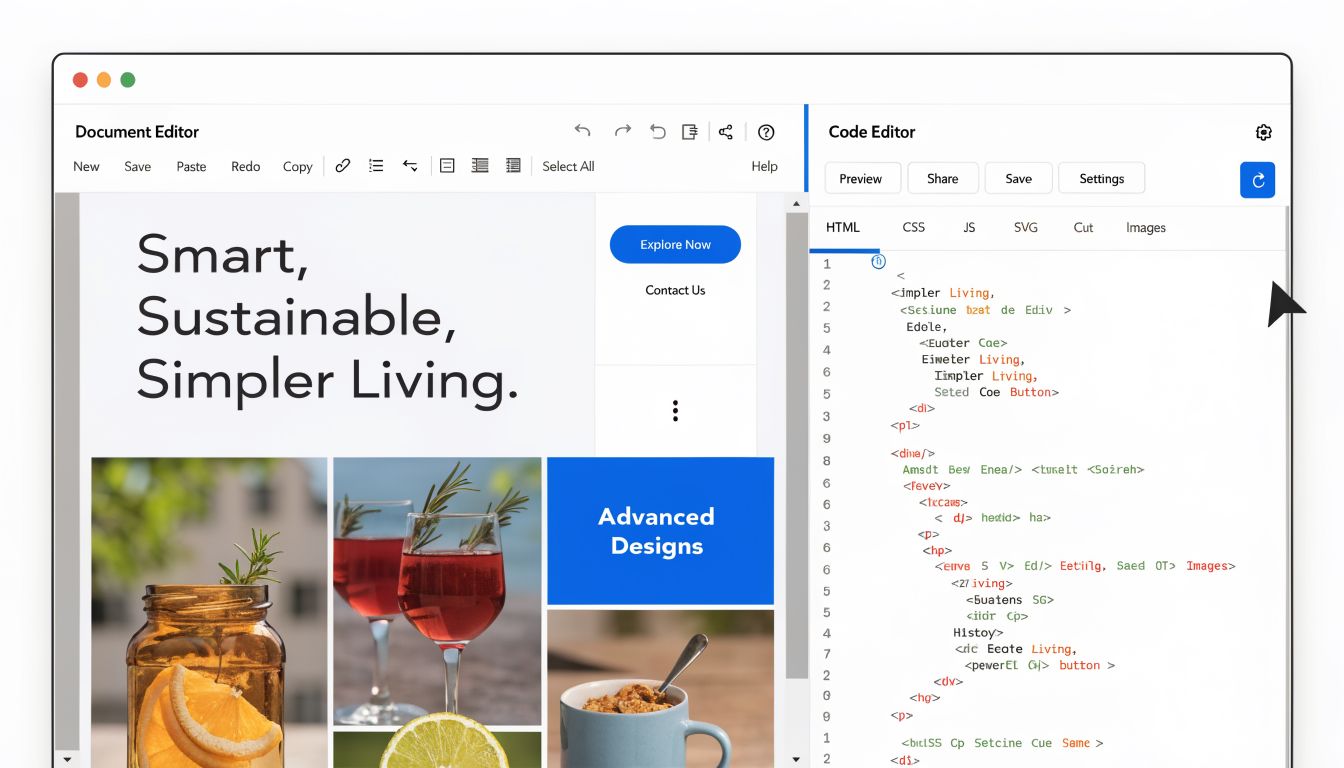
Task: Click the Settings button
Action: (1101, 179)
